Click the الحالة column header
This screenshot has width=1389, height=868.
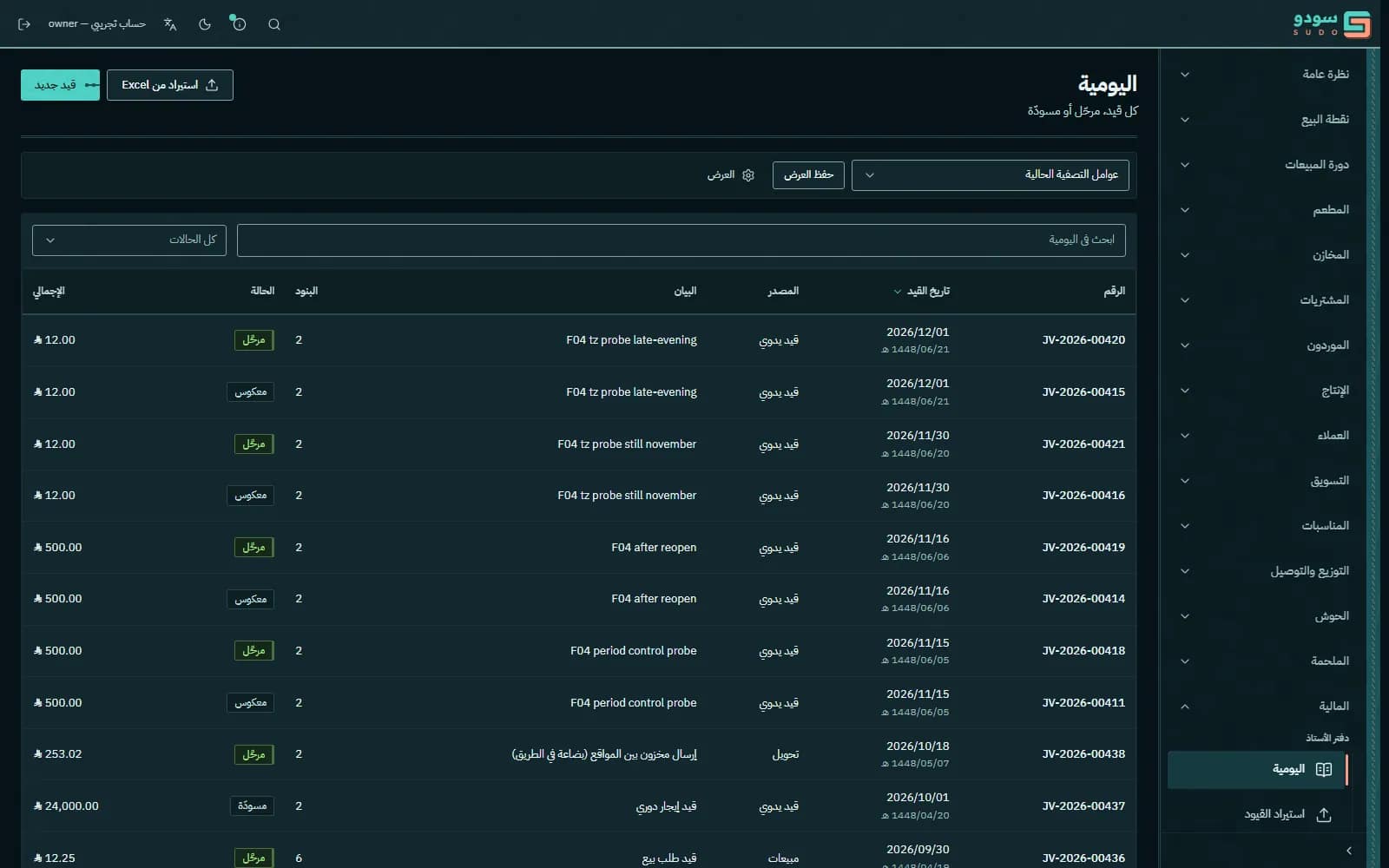(x=262, y=291)
